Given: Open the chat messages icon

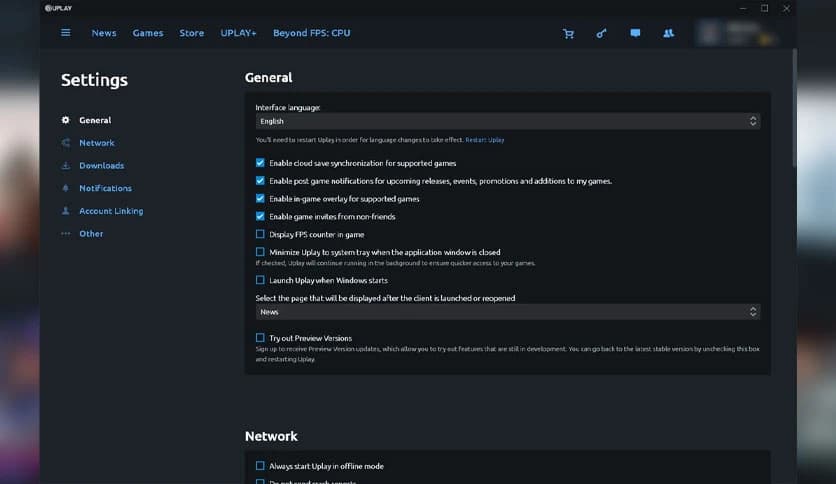Looking at the screenshot, I should pyautogui.click(x=635, y=33).
